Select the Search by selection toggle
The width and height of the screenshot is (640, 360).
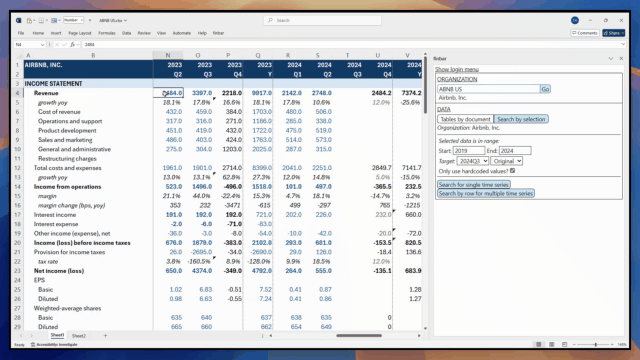click(x=521, y=119)
